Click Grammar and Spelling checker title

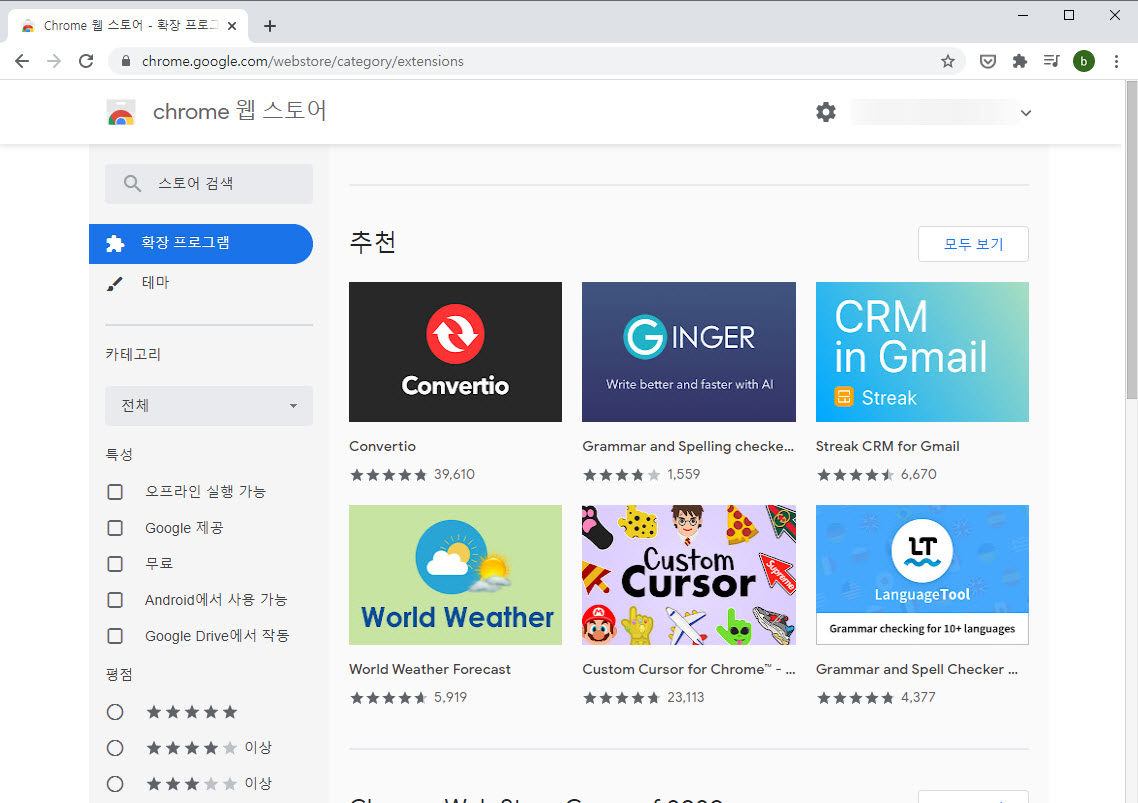click(688, 447)
